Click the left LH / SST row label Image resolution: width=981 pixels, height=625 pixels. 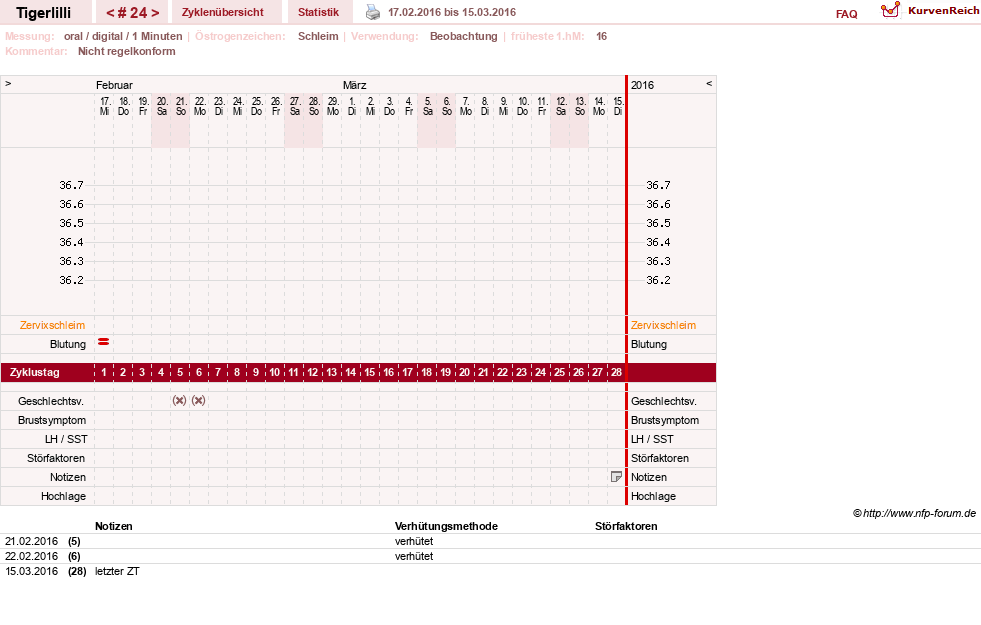pos(66,439)
